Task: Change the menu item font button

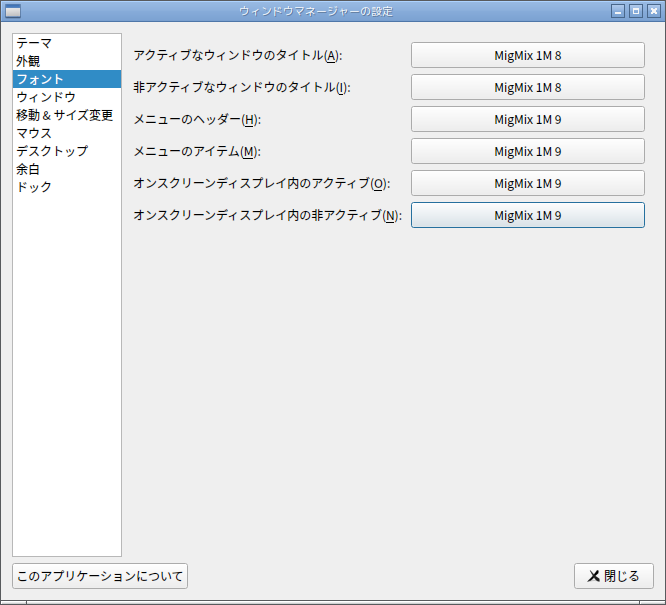Action: 528,151
